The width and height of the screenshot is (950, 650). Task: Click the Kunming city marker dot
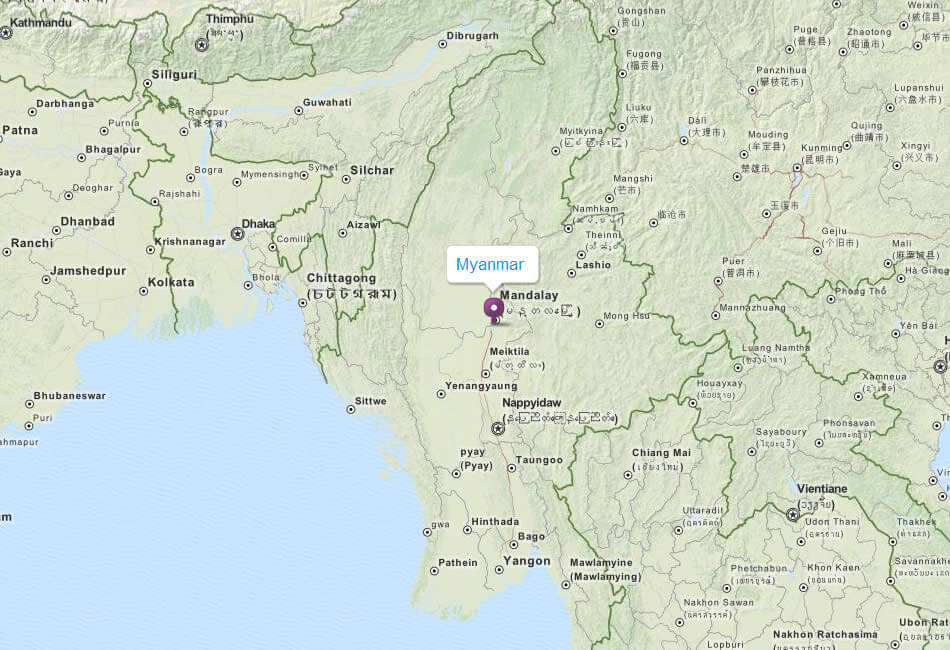tap(798, 168)
